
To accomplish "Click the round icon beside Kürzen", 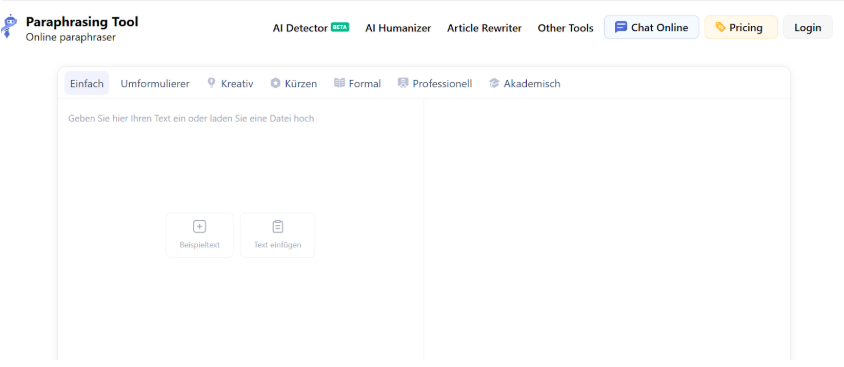I will click(x=275, y=83).
